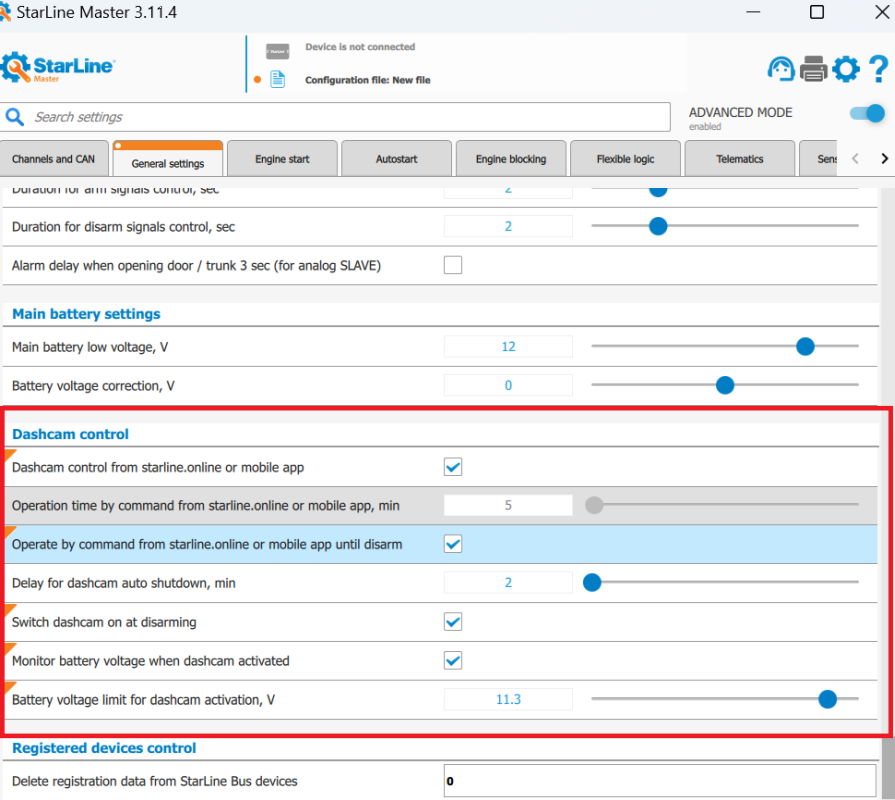Click Battery voltage correction value field

(508, 385)
